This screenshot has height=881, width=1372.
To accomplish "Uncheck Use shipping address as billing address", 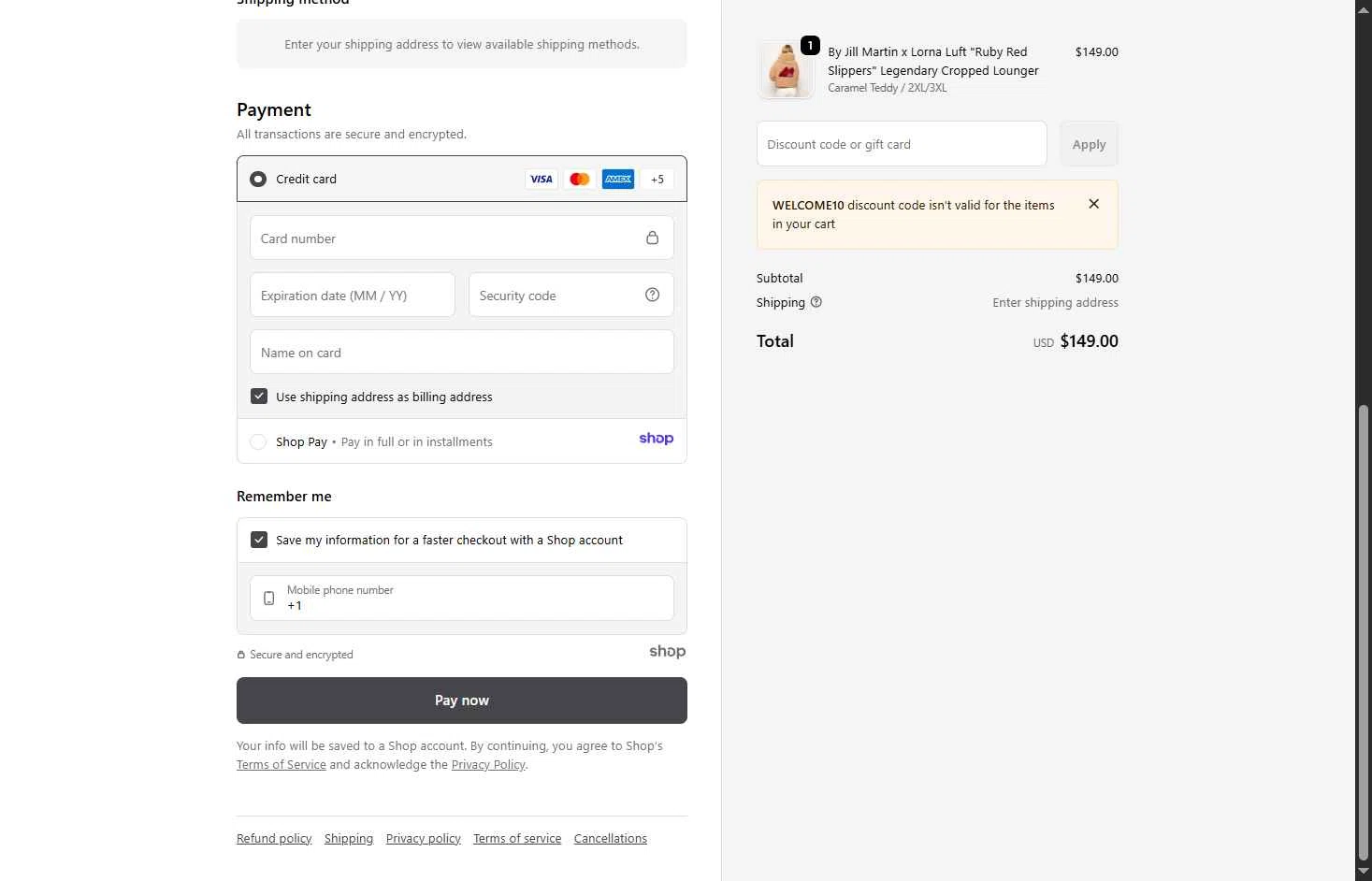I will click(x=259, y=397).
